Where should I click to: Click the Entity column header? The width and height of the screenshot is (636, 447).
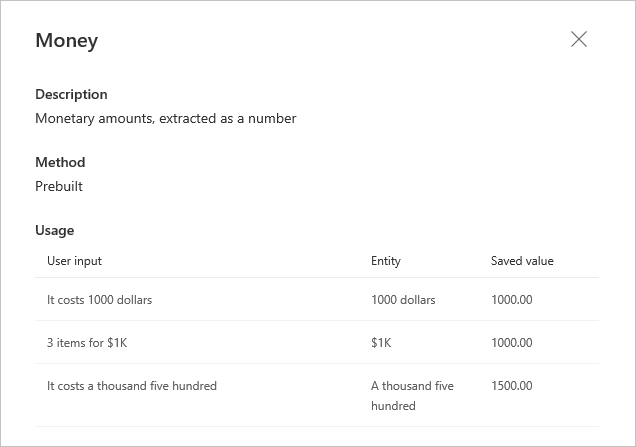pyautogui.click(x=385, y=261)
